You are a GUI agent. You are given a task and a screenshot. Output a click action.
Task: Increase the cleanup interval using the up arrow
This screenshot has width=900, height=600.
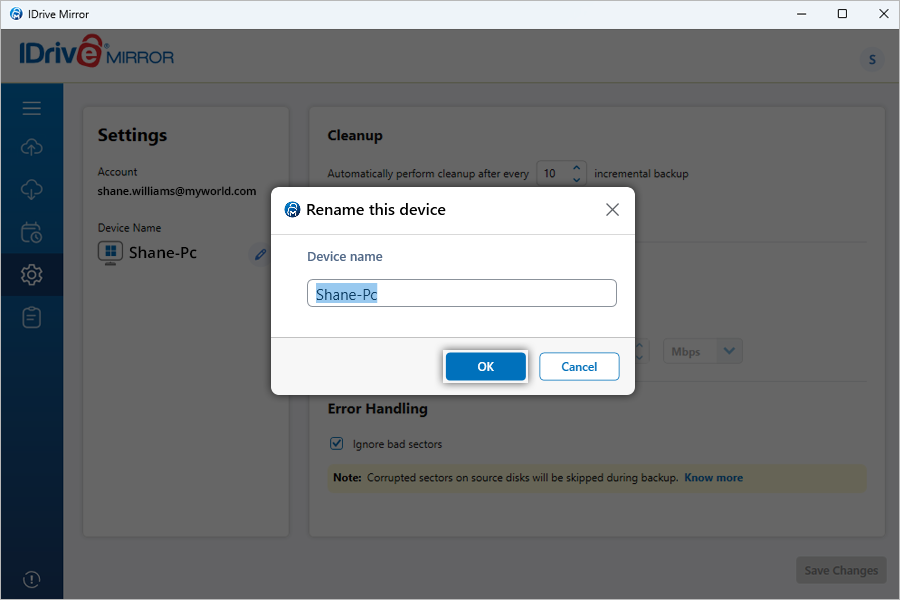[x=576, y=168]
